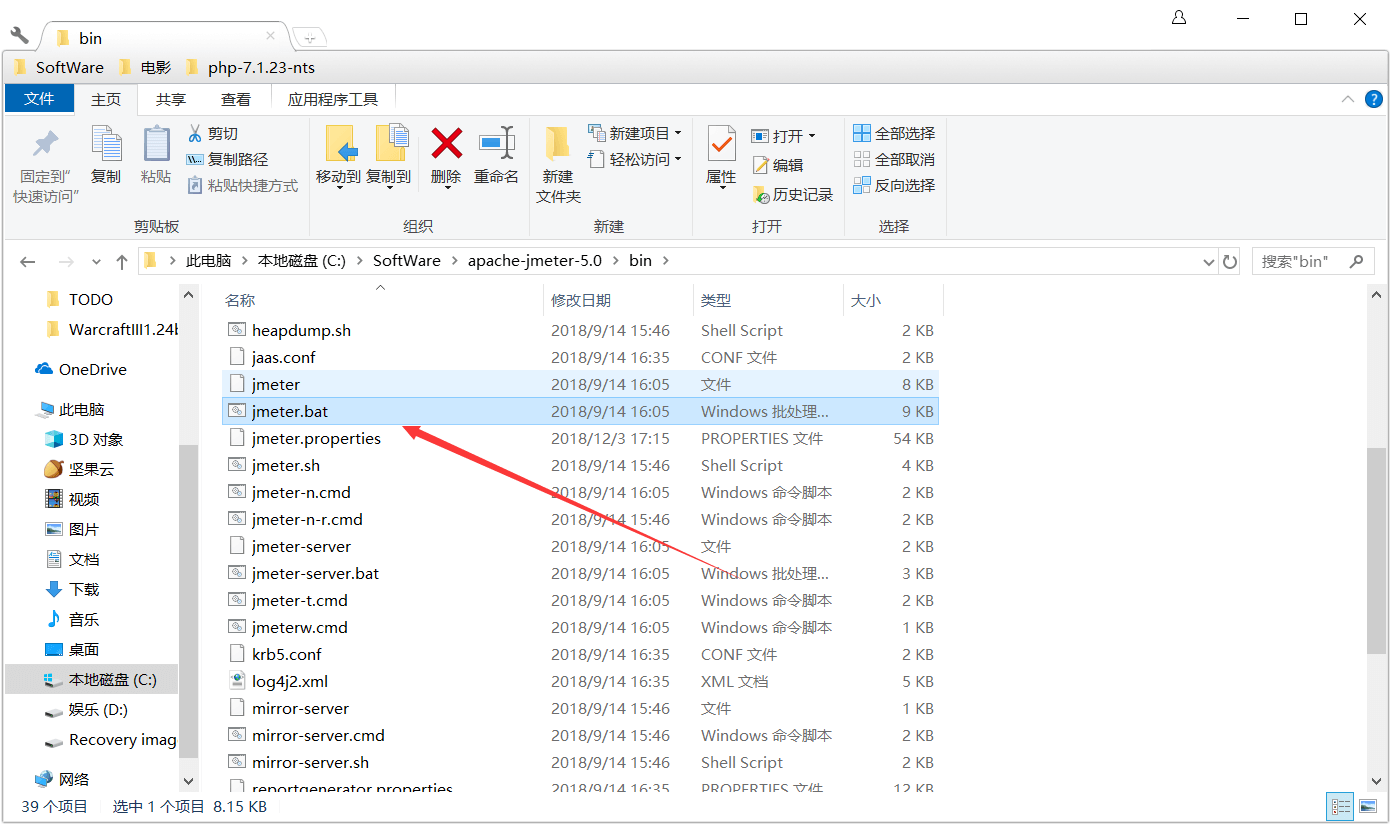1391x825 pixels.
Task: Click Select none (全部取消)
Action: click(894, 159)
